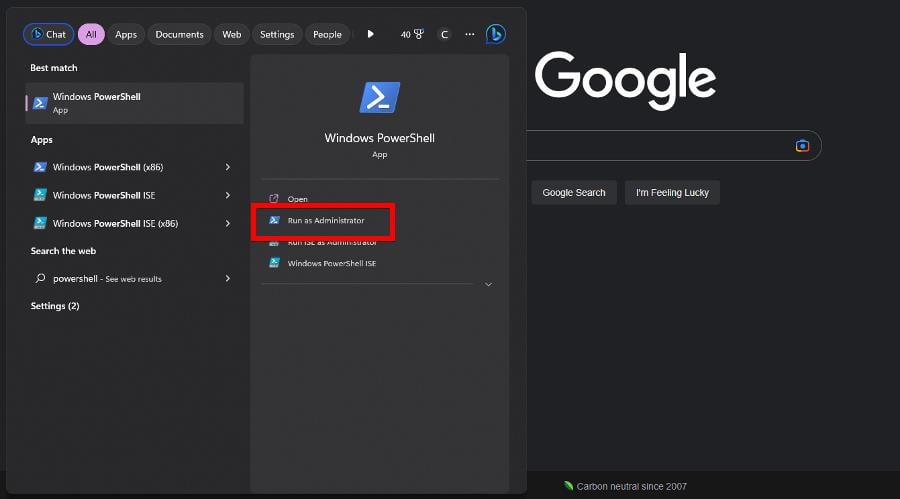This screenshot has height=499, width=900.
Task: Select Run as Administrator option
Action: click(x=325, y=220)
